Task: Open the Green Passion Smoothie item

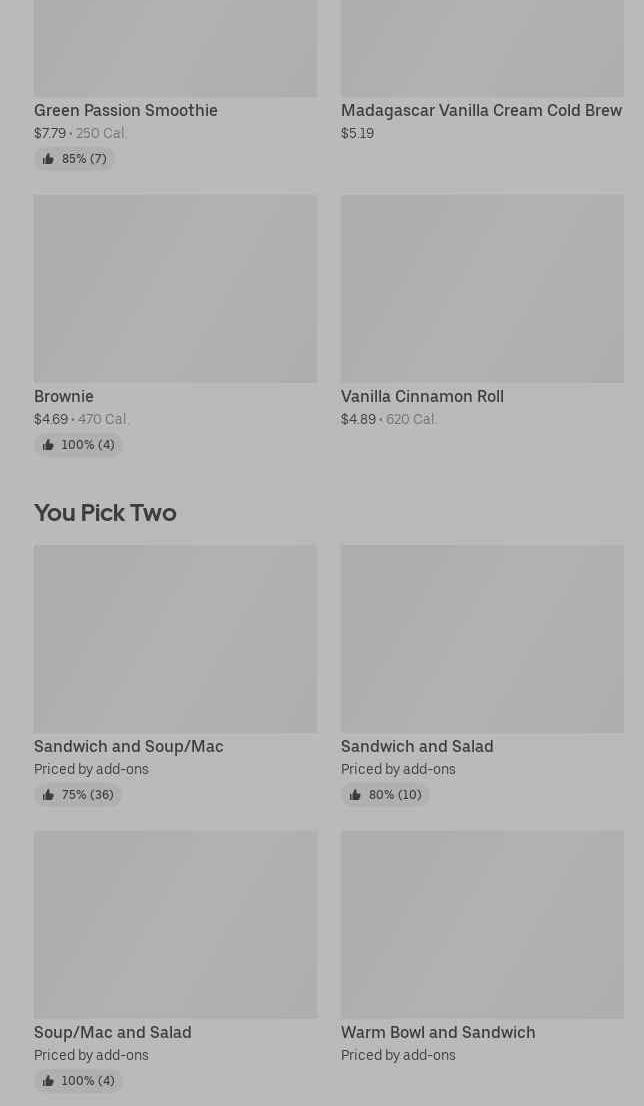Action: click(x=125, y=110)
